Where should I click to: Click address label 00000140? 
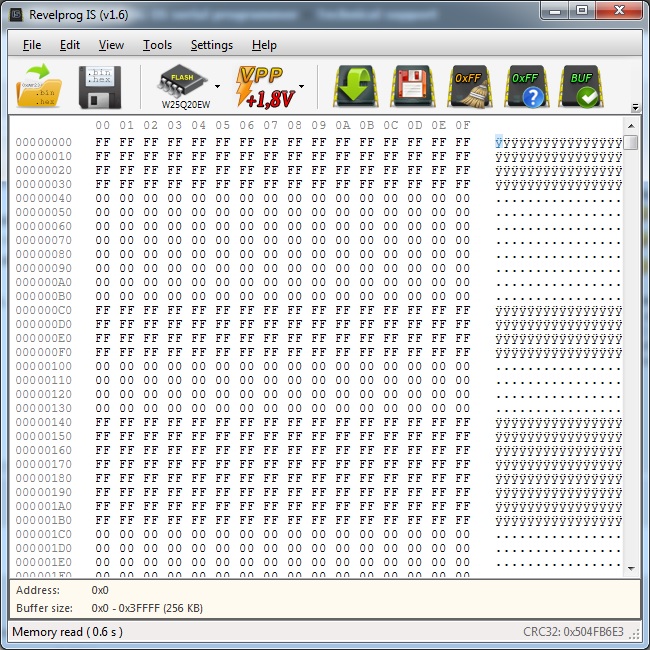(x=44, y=422)
